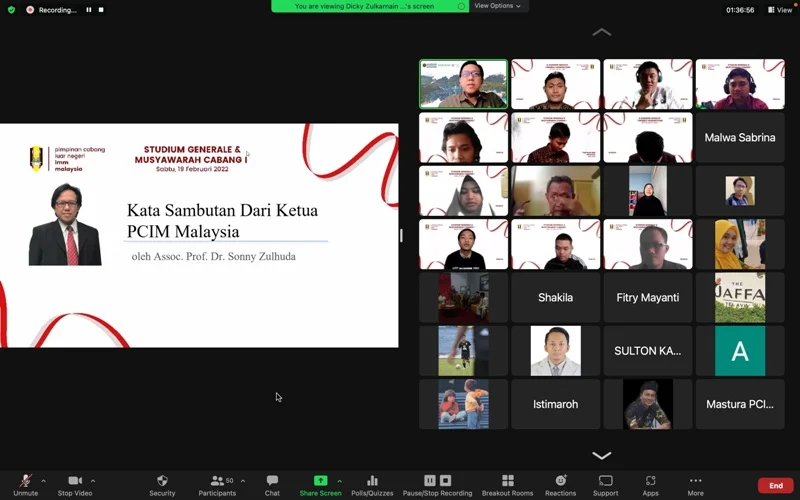This screenshot has width=800, height=500.
Task: Click 'STUDIUM GENERALE &' slide heading
Action: (192, 149)
